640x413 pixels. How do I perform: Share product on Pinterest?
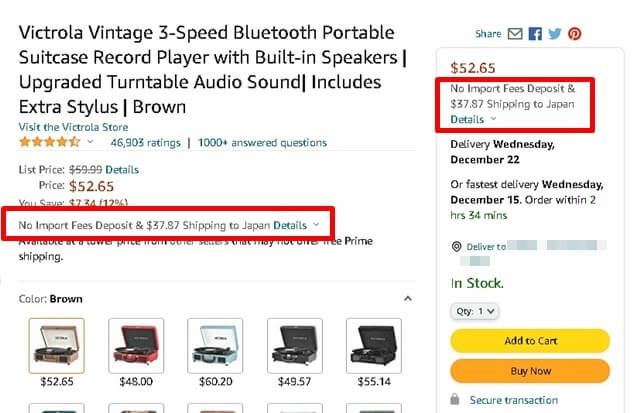click(575, 34)
